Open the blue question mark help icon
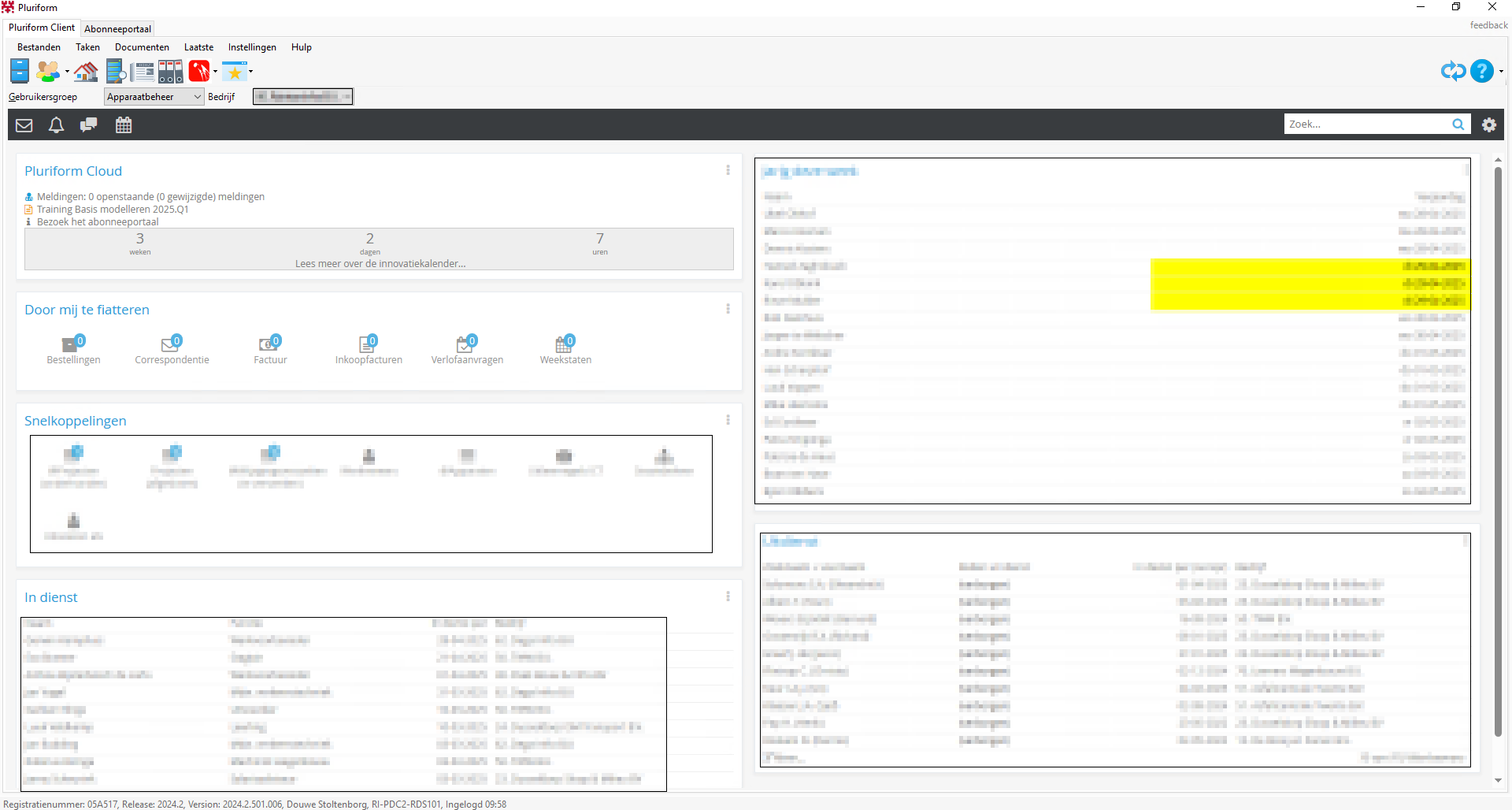This screenshot has width=1512, height=810. click(x=1482, y=71)
